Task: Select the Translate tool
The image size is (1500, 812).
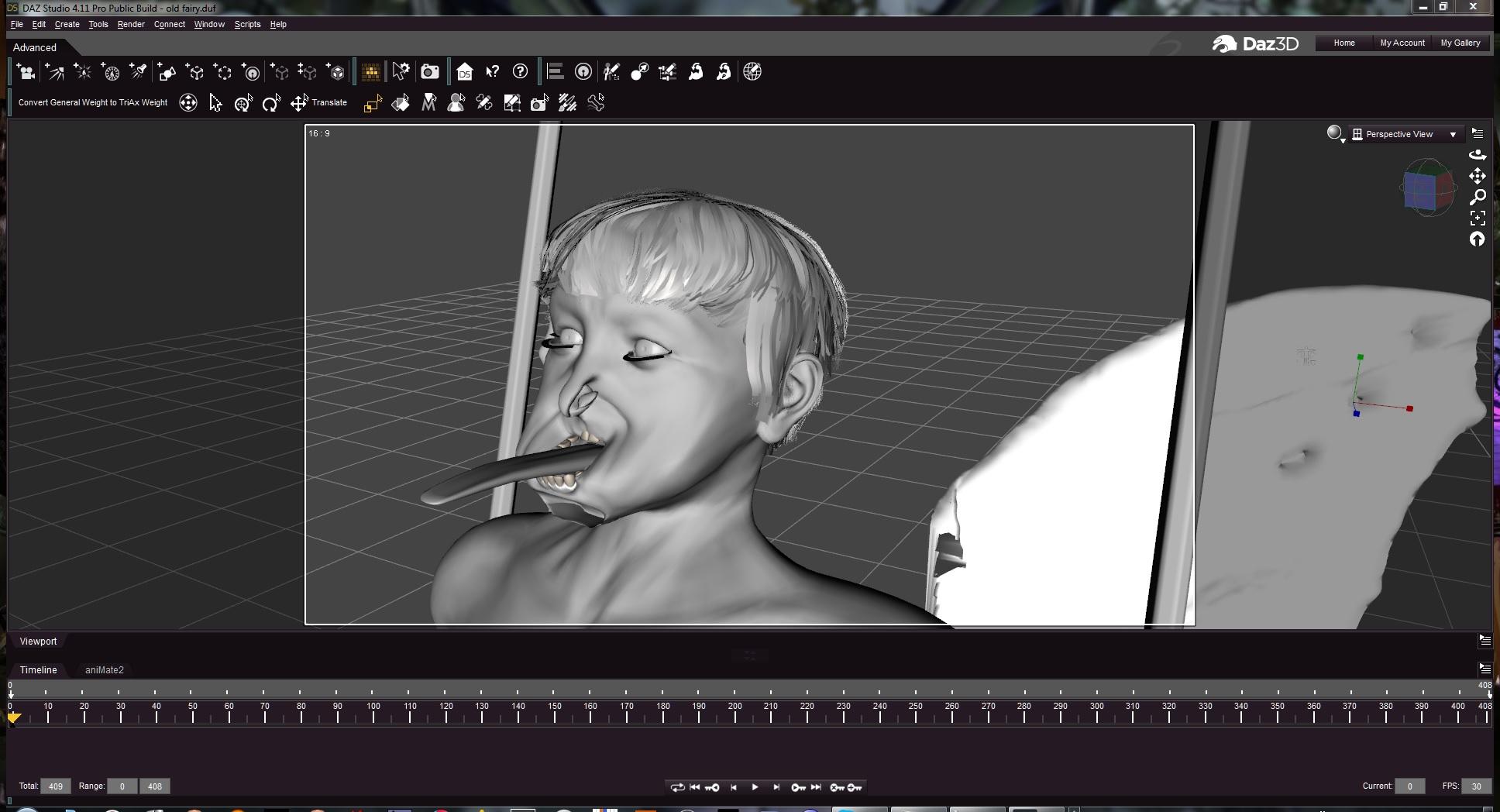Action: (x=318, y=103)
